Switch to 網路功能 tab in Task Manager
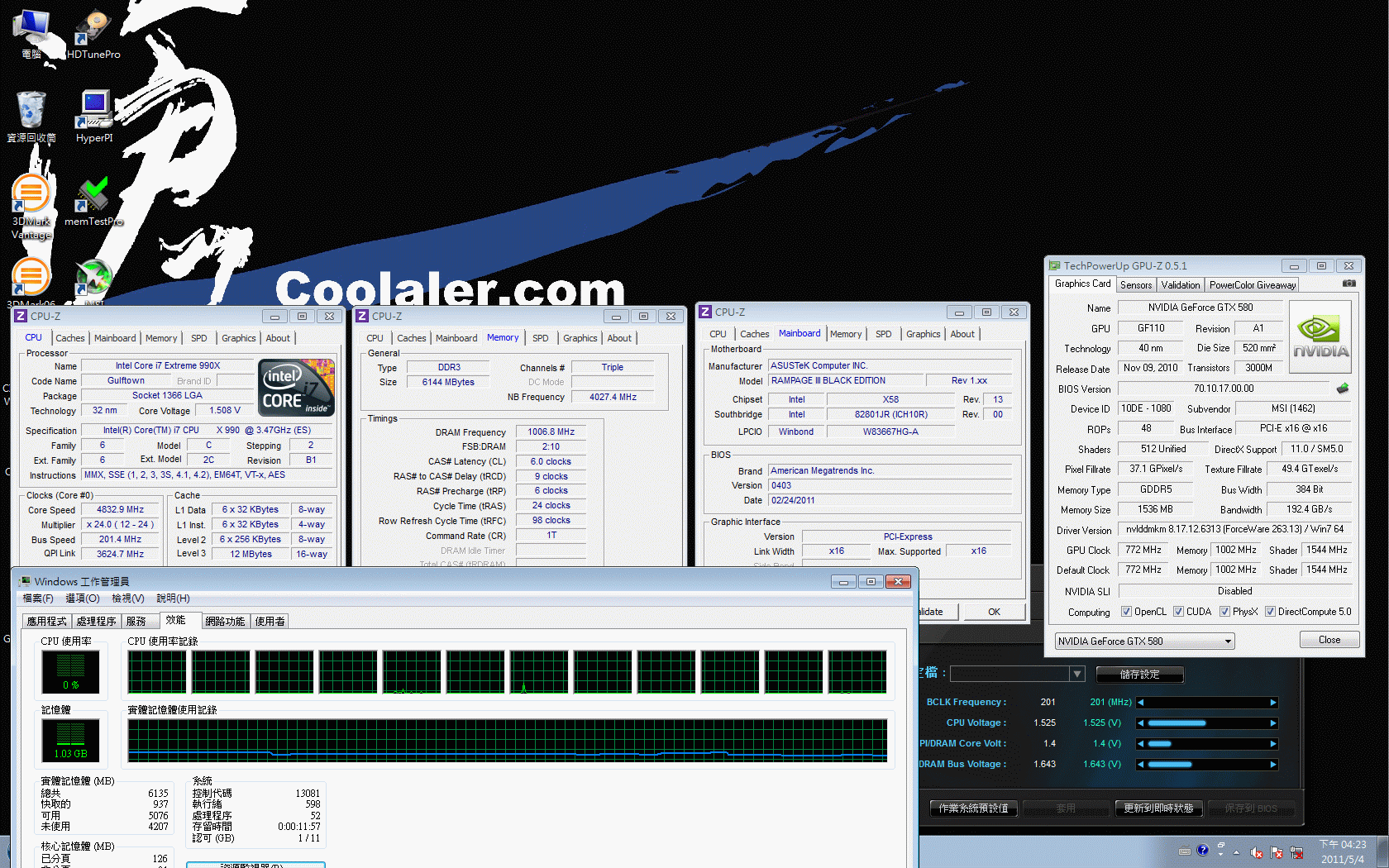Screen dimensions: 1389x868 pos(225,622)
